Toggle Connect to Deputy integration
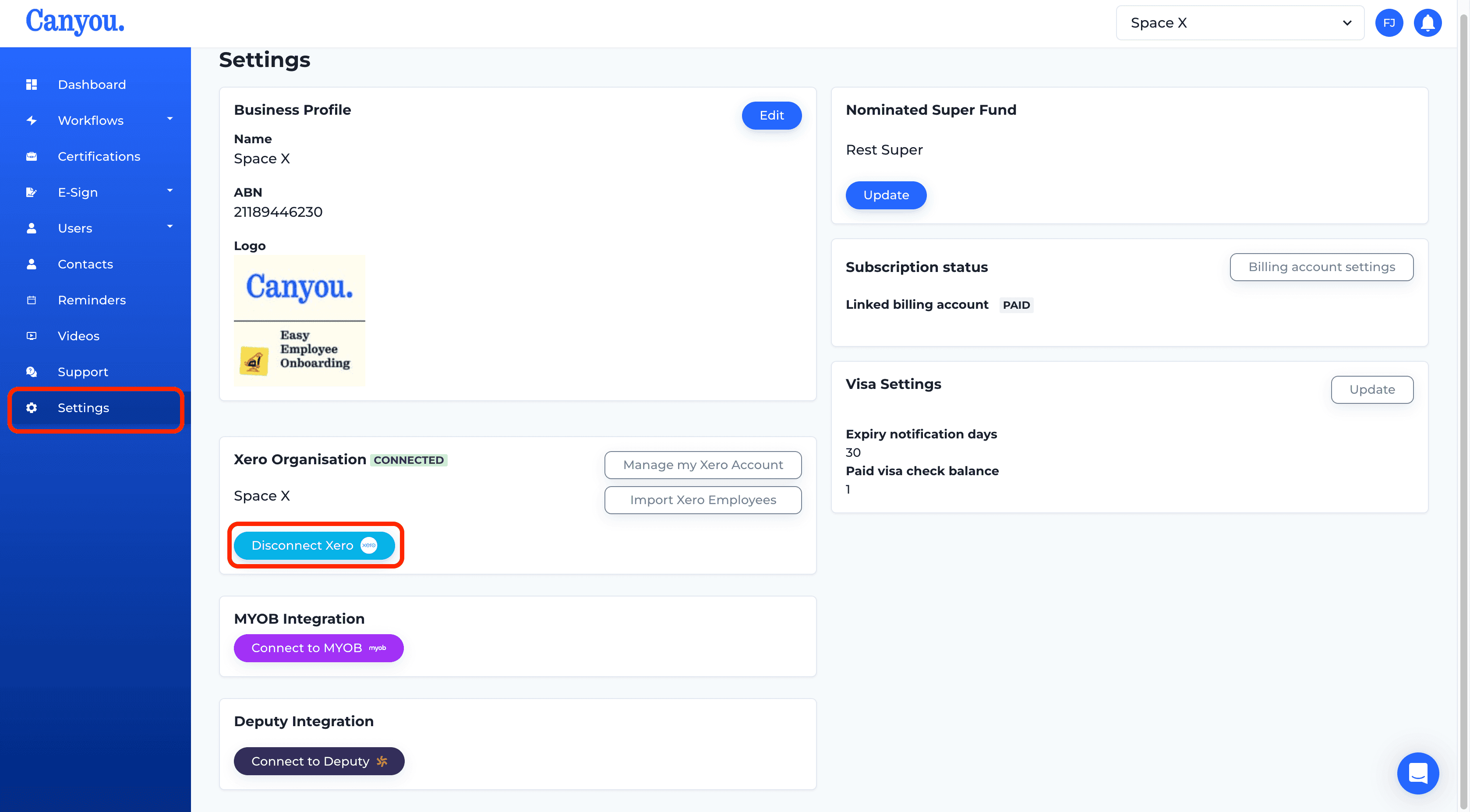Image resolution: width=1470 pixels, height=812 pixels. [318, 761]
